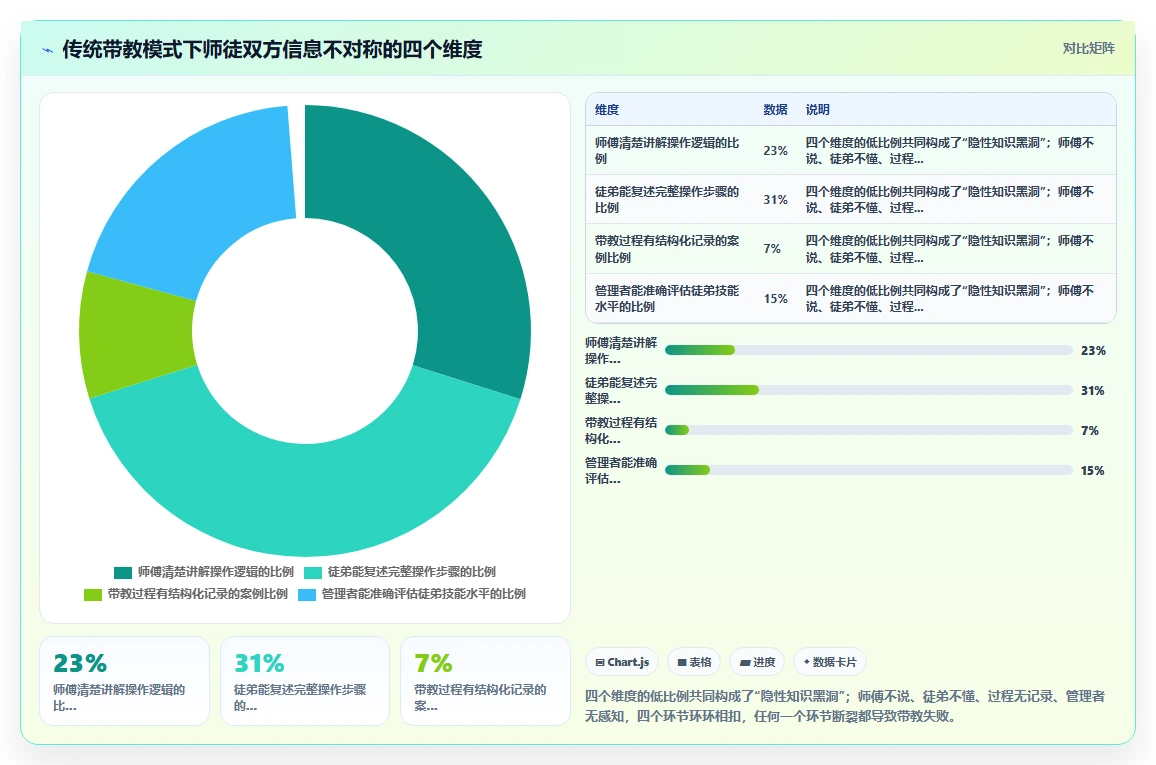Click the progress bar for 管理者能准确评估…
This screenshot has width=1156, height=765.
click(x=868, y=469)
